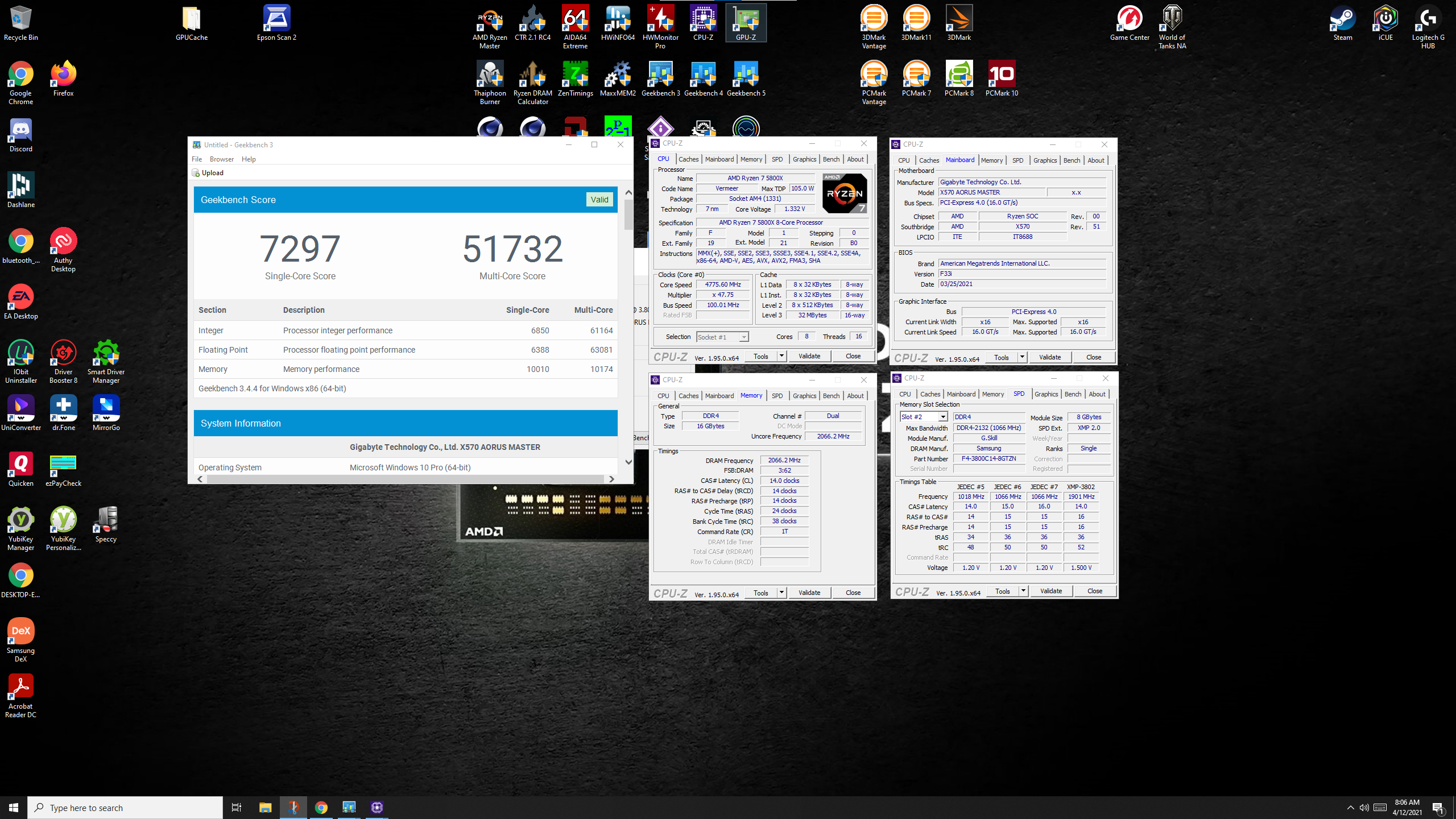Expand Tools arrow in CPU-Z SPD window
The width and height of the screenshot is (1456, 819).
coord(1023,591)
